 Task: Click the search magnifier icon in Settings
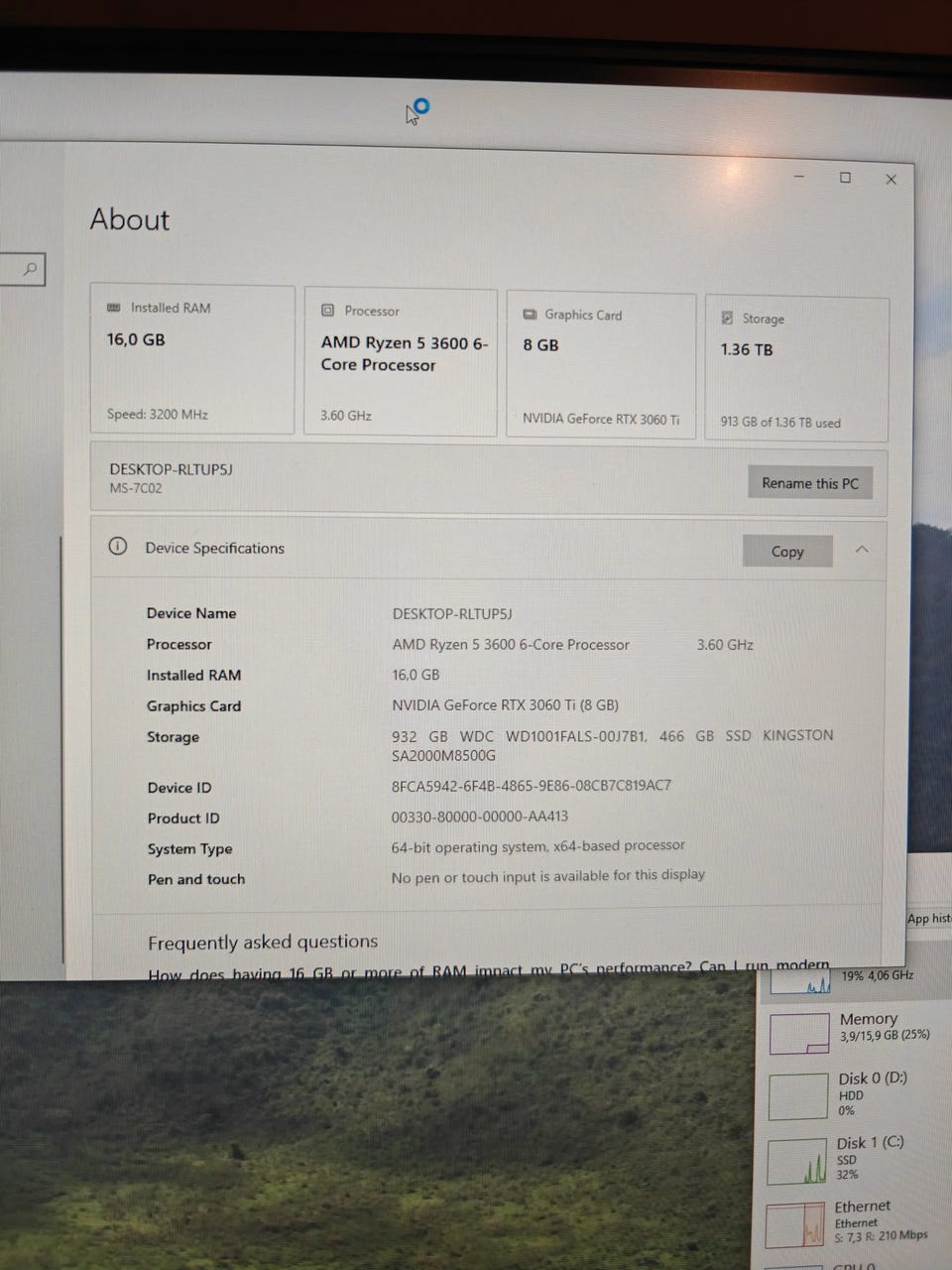point(31,269)
